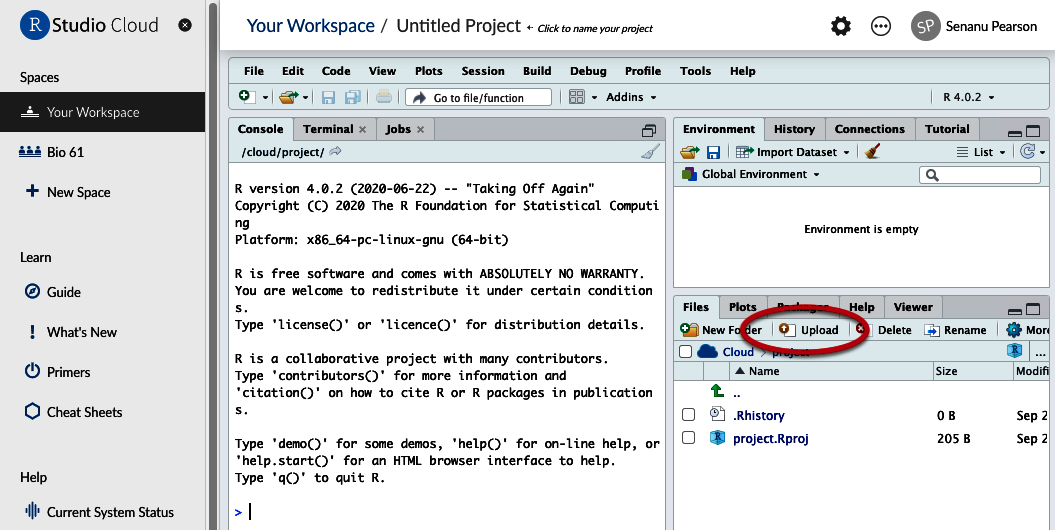
Task: Click the New Folder button
Action: pyautogui.click(x=721, y=330)
